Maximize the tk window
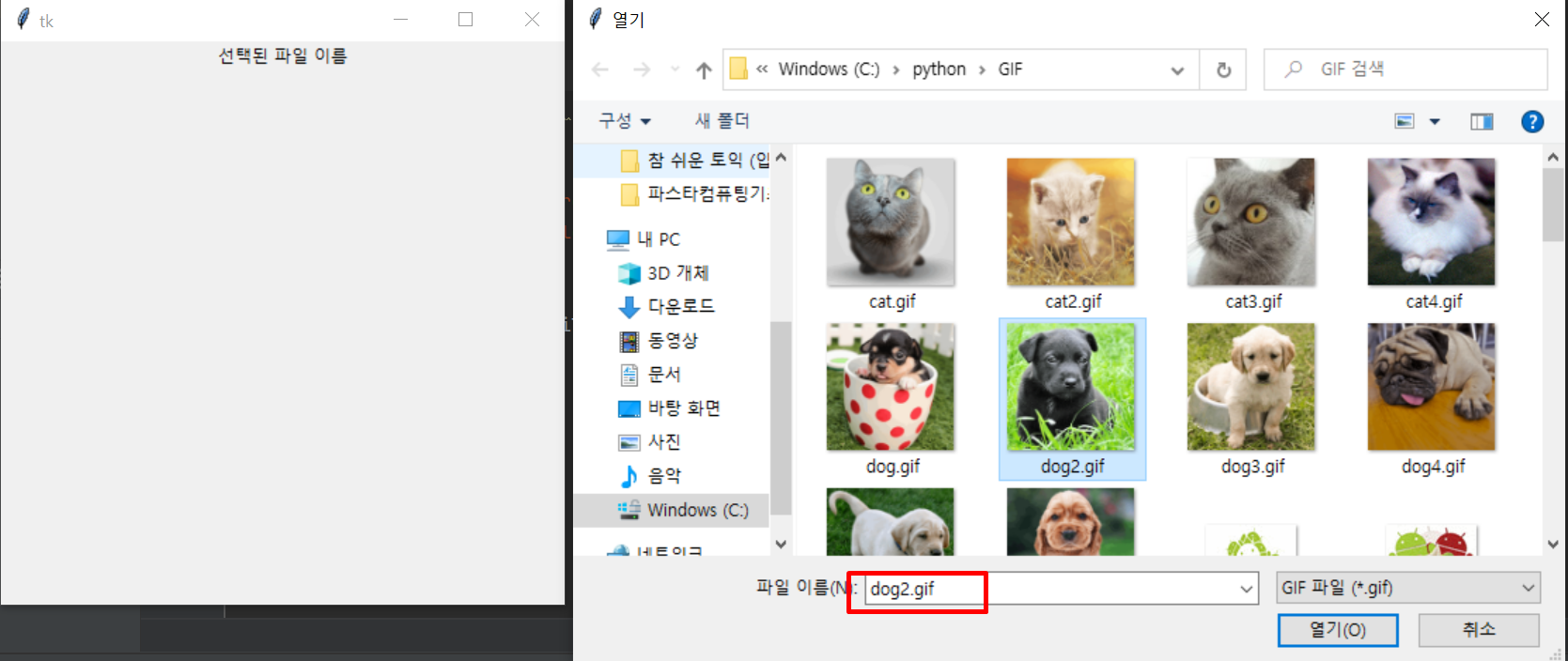 (465, 20)
